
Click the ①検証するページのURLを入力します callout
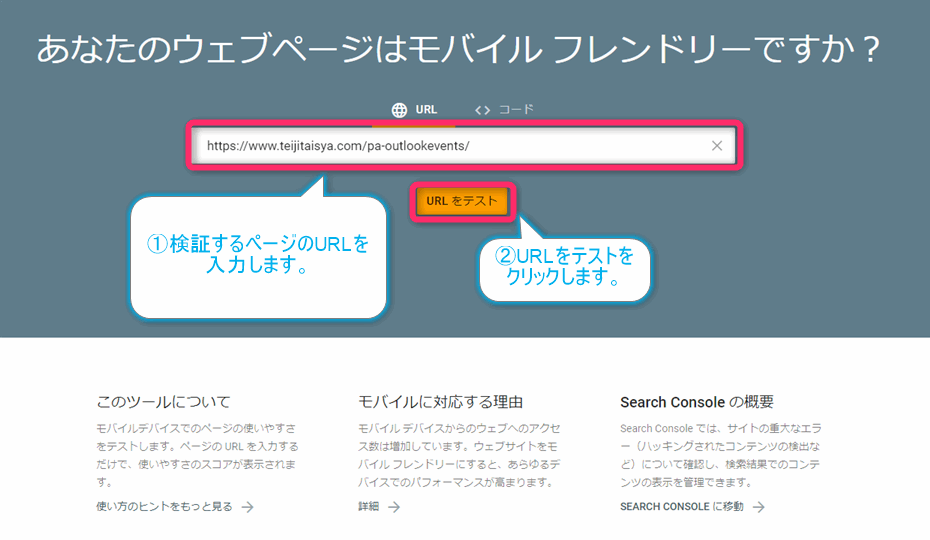258,256
